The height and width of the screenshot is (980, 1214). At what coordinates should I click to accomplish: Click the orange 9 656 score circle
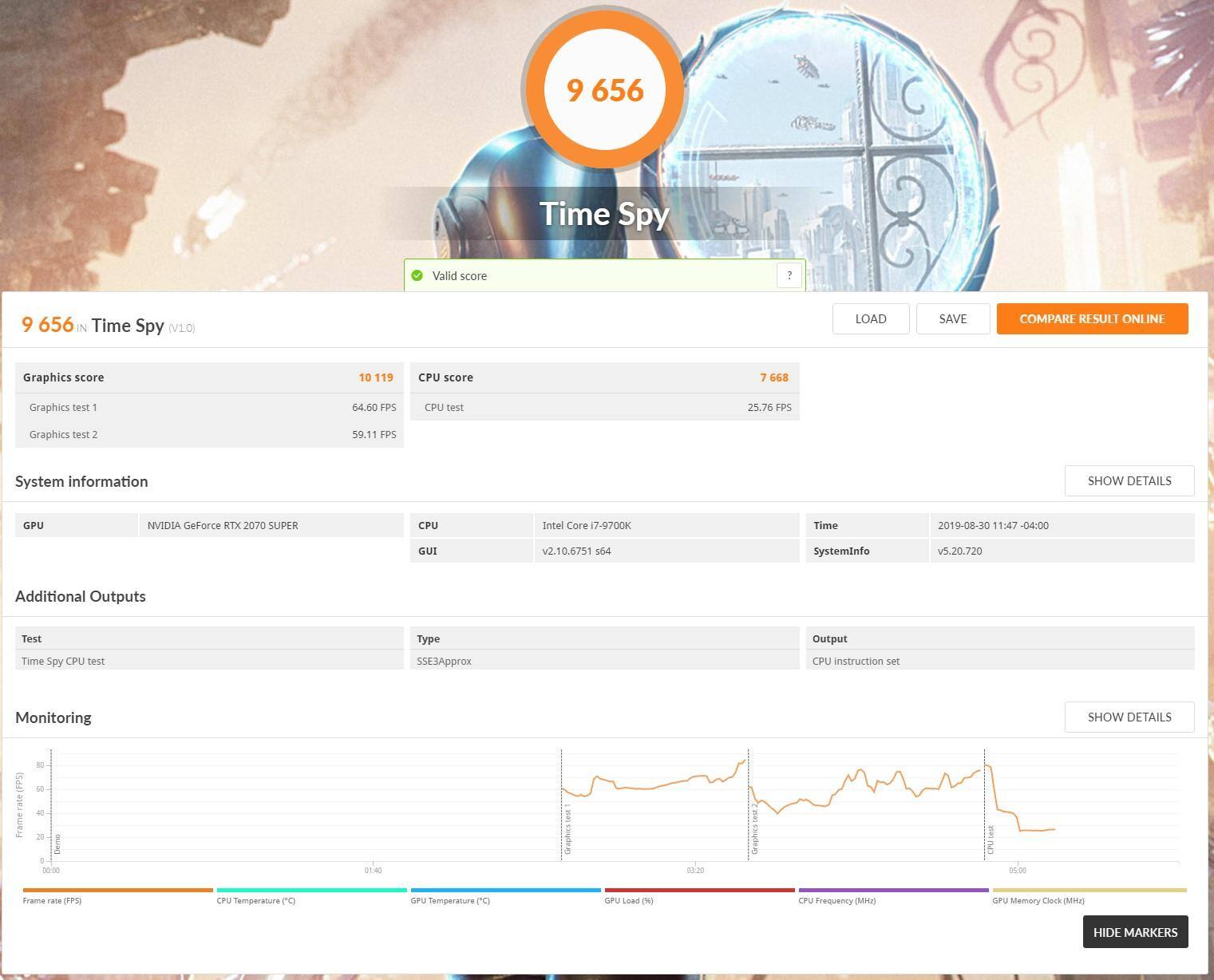click(x=604, y=89)
